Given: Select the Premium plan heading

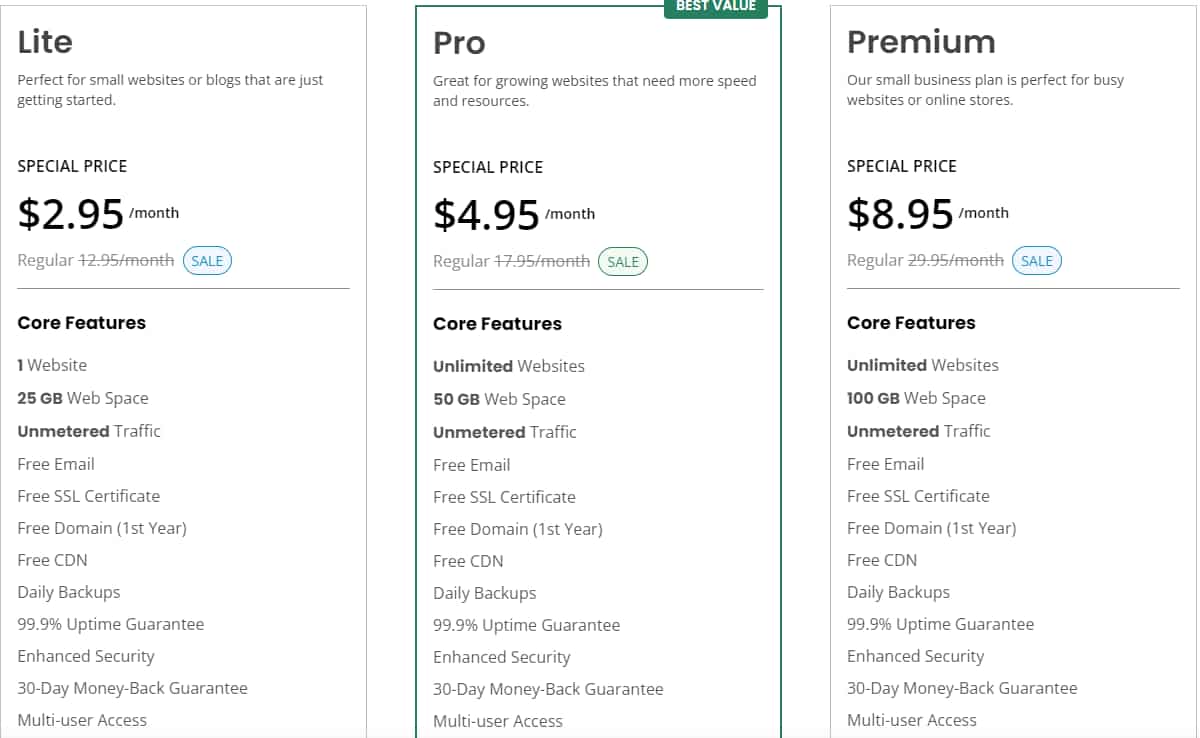Looking at the screenshot, I should (x=921, y=42).
